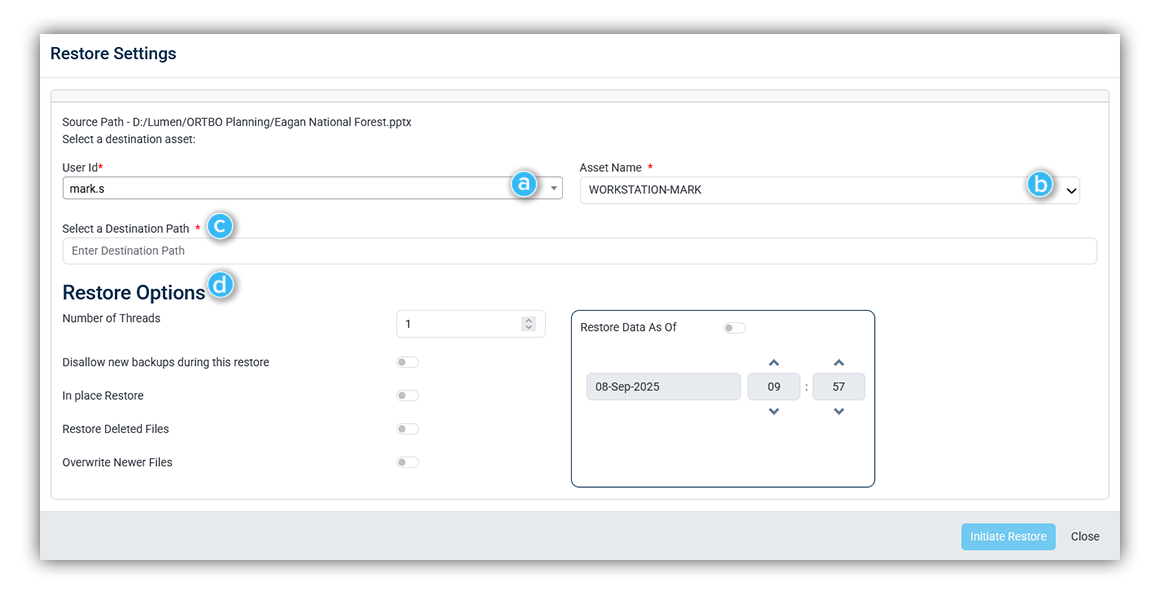
Task: Decrease the minutes with the down chevron
Action: [x=839, y=412]
